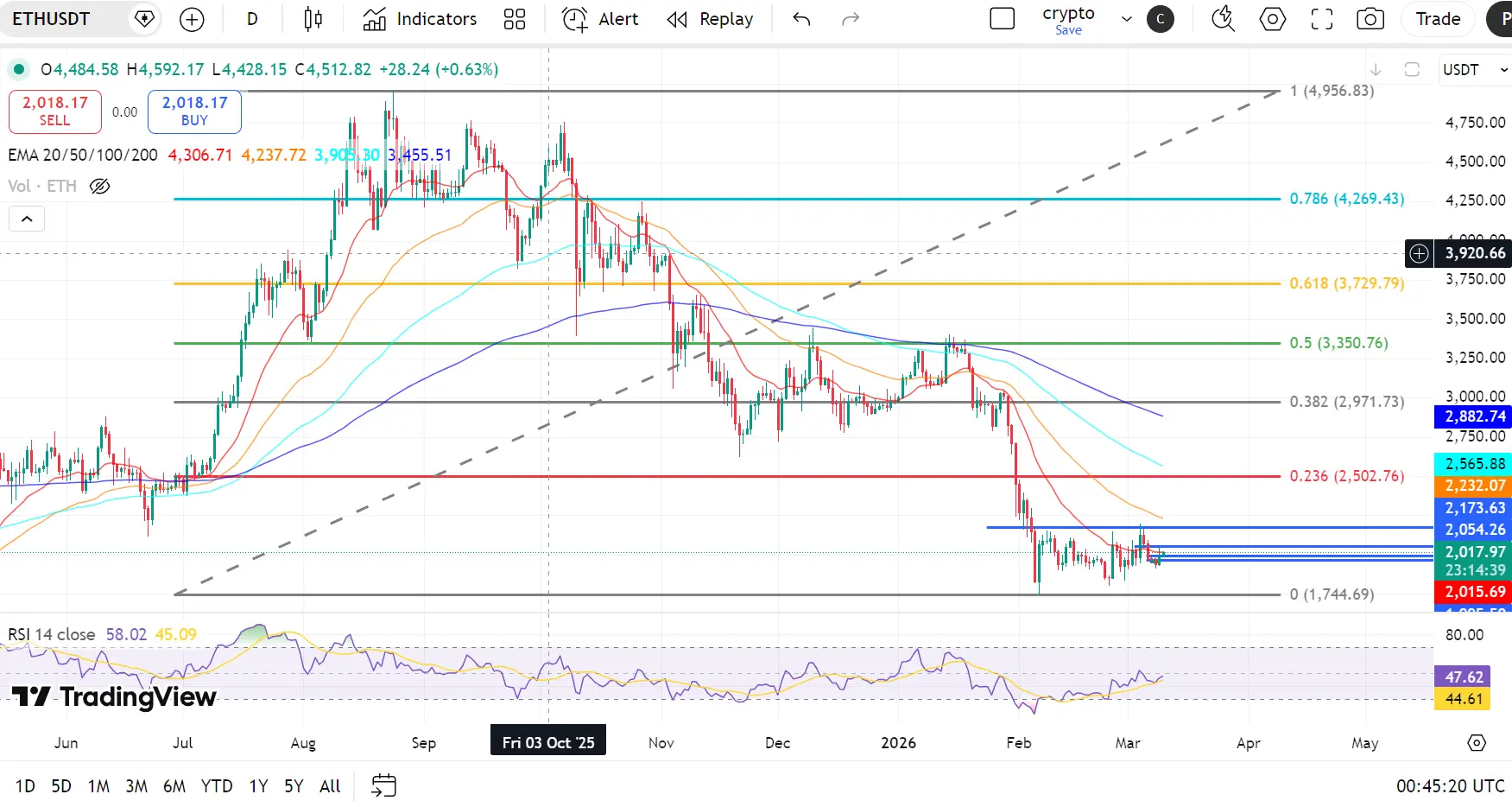Click the compare or add symbol plus icon

coord(192,19)
